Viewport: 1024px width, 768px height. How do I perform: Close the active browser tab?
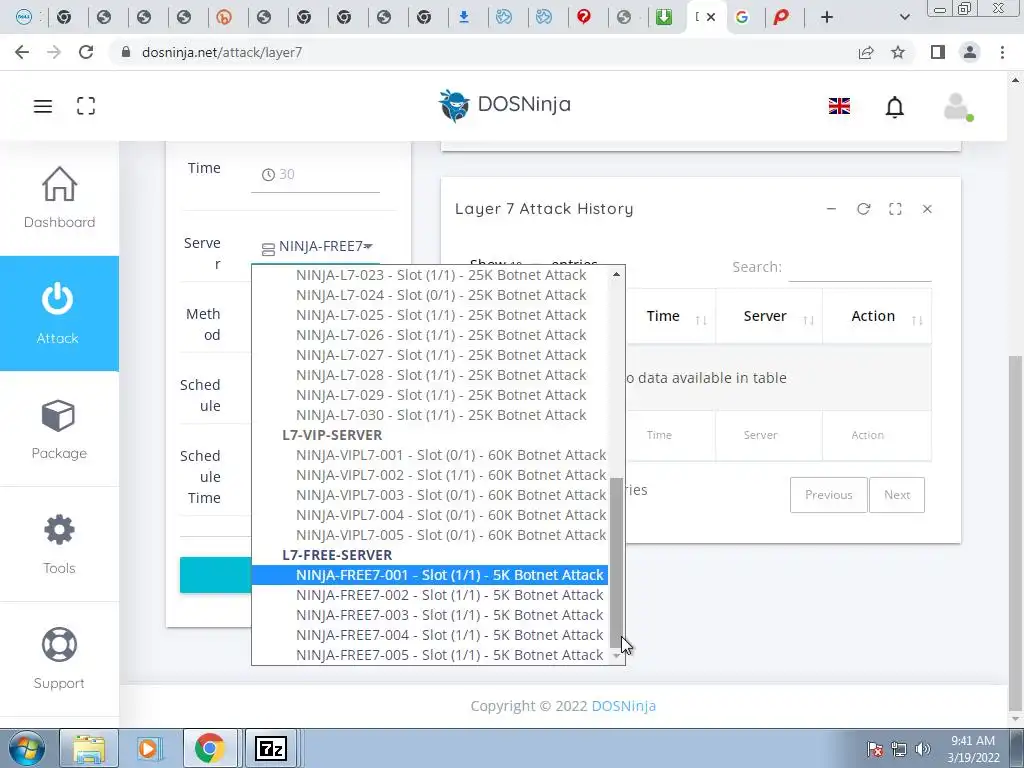coord(711,18)
